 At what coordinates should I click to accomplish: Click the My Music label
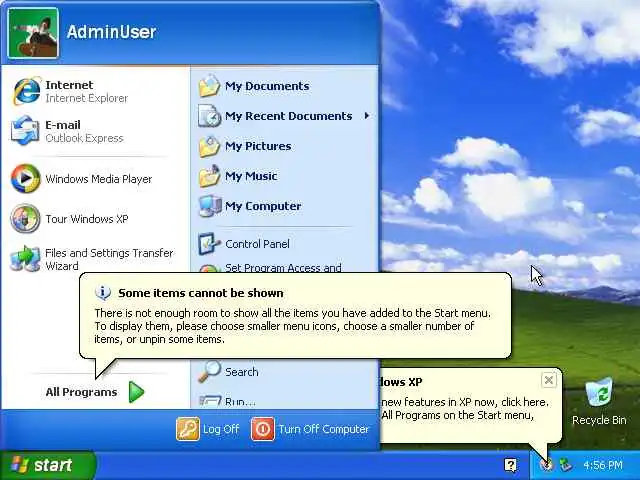(x=251, y=176)
